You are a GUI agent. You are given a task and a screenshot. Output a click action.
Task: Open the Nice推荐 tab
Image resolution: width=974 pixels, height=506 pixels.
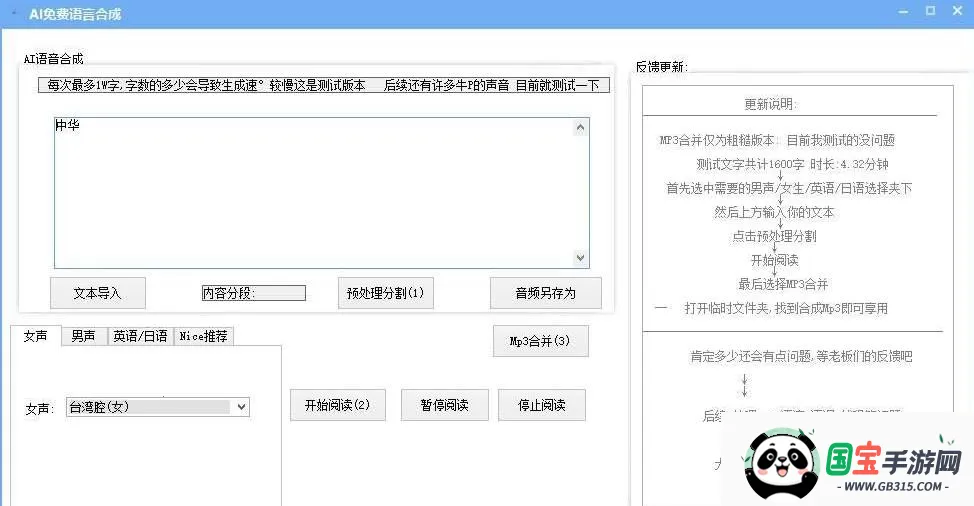point(204,336)
